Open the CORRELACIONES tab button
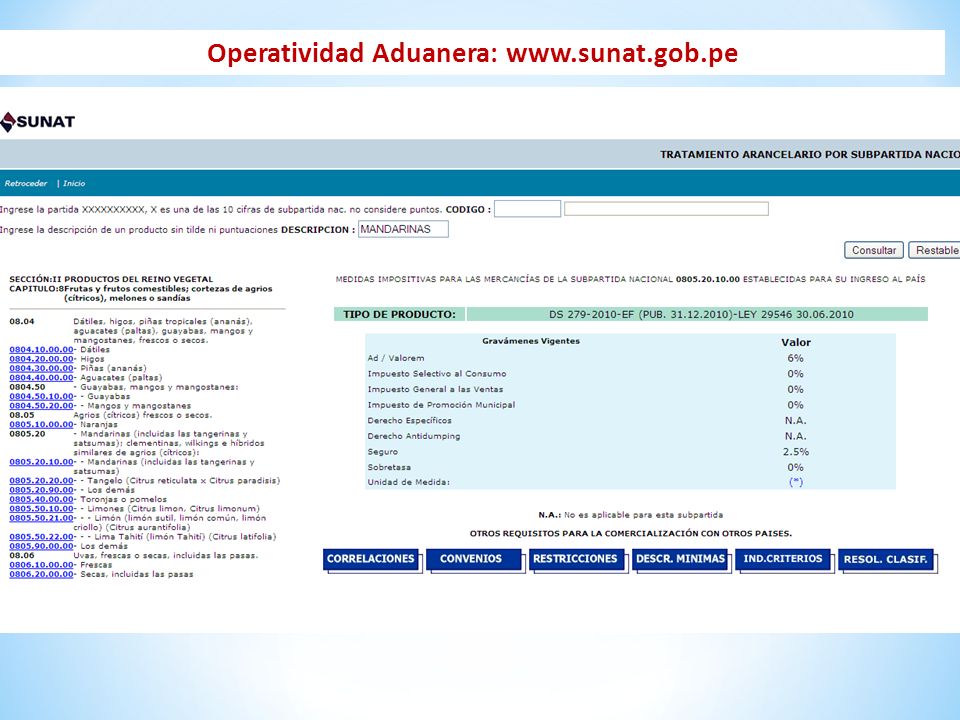 click(371, 559)
